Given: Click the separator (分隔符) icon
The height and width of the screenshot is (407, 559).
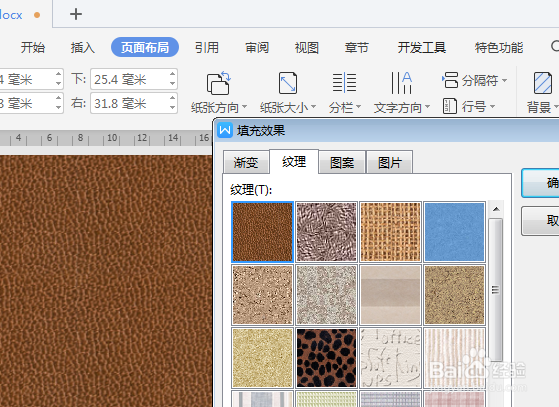Looking at the screenshot, I should pos(450,80).
